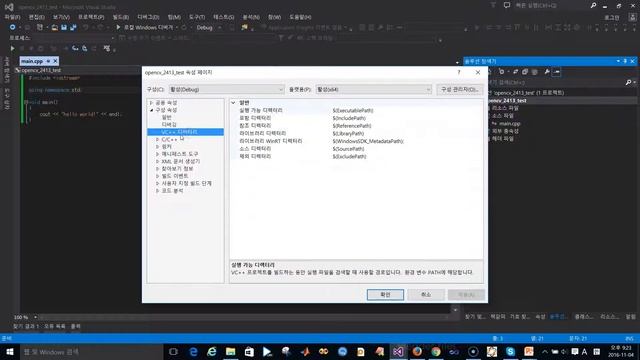This screenshot has width=640, height=360.
Task: Collapse the configuration properties tree node
Action: 151,110
